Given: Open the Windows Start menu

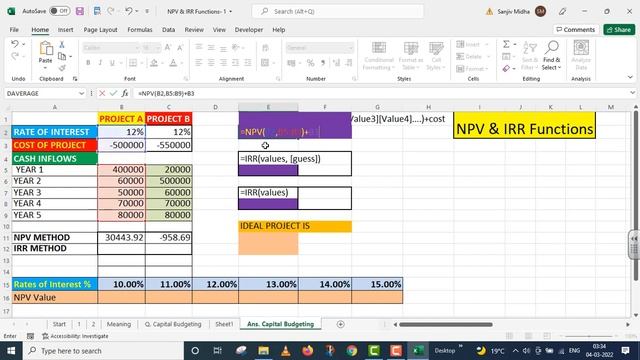Looking at the screenshot, I should (11, 351).
